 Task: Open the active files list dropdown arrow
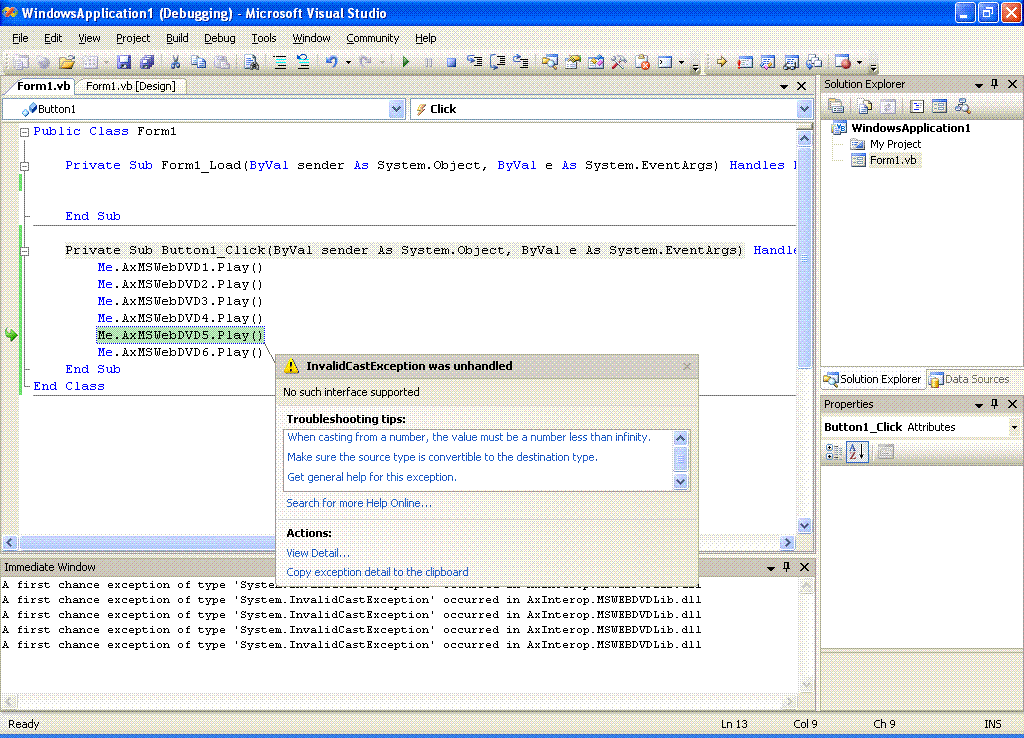point(784,86)
